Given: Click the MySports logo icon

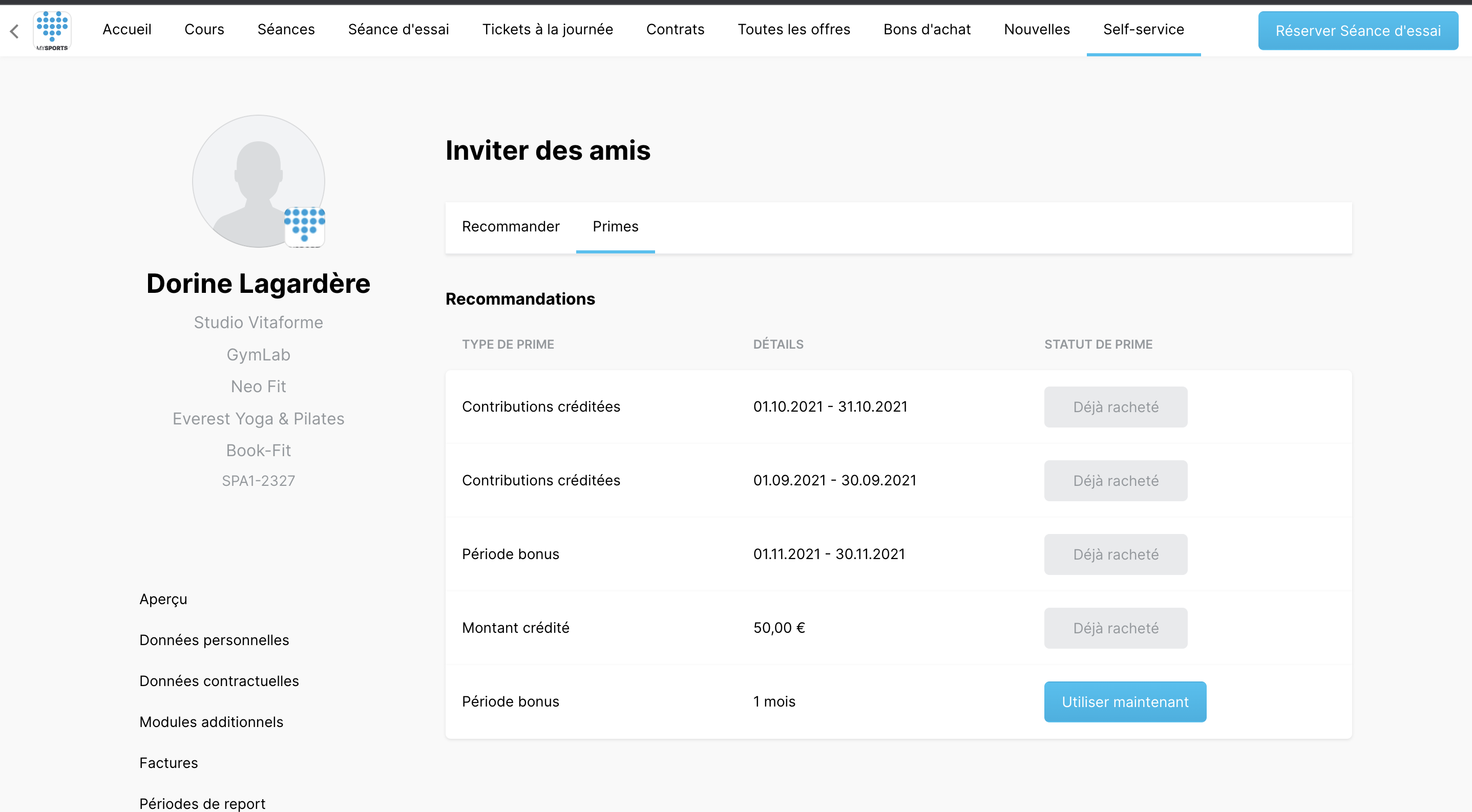Looking at the screenshot, I should point(52,31).
